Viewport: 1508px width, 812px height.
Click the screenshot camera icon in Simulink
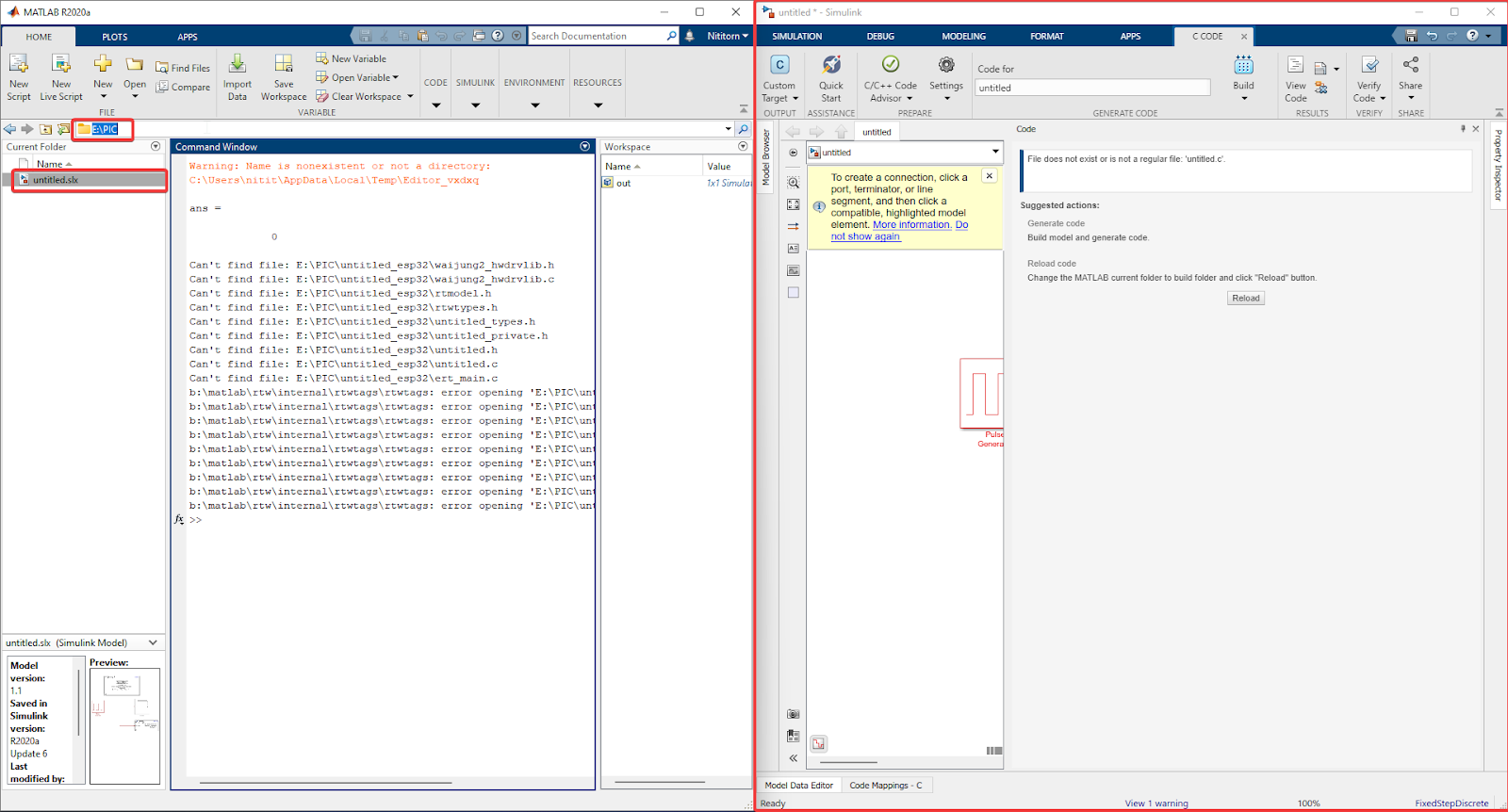(794, 714)
